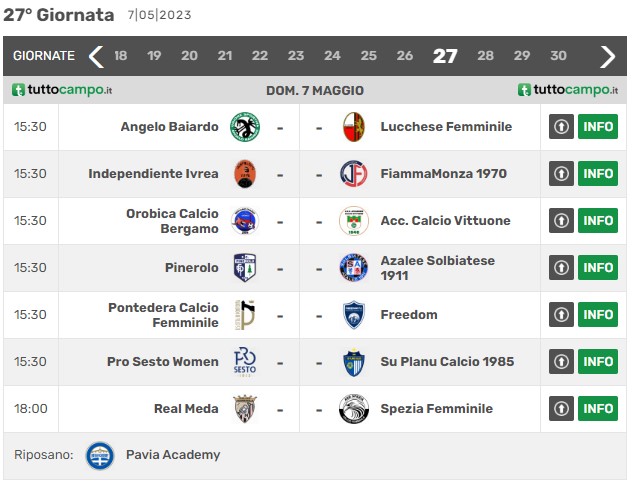Click the Angelo Baiardo team crest
Screen dimensions: 639x481
point(245,127)
